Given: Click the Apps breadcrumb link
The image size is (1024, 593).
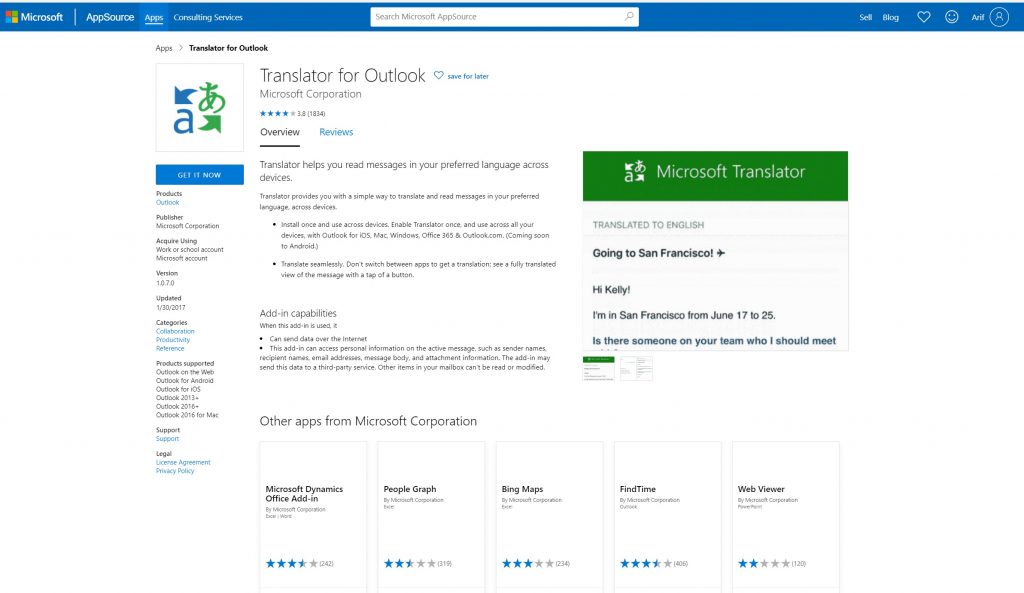Looking at the screenshot, I should click(164, 48).
